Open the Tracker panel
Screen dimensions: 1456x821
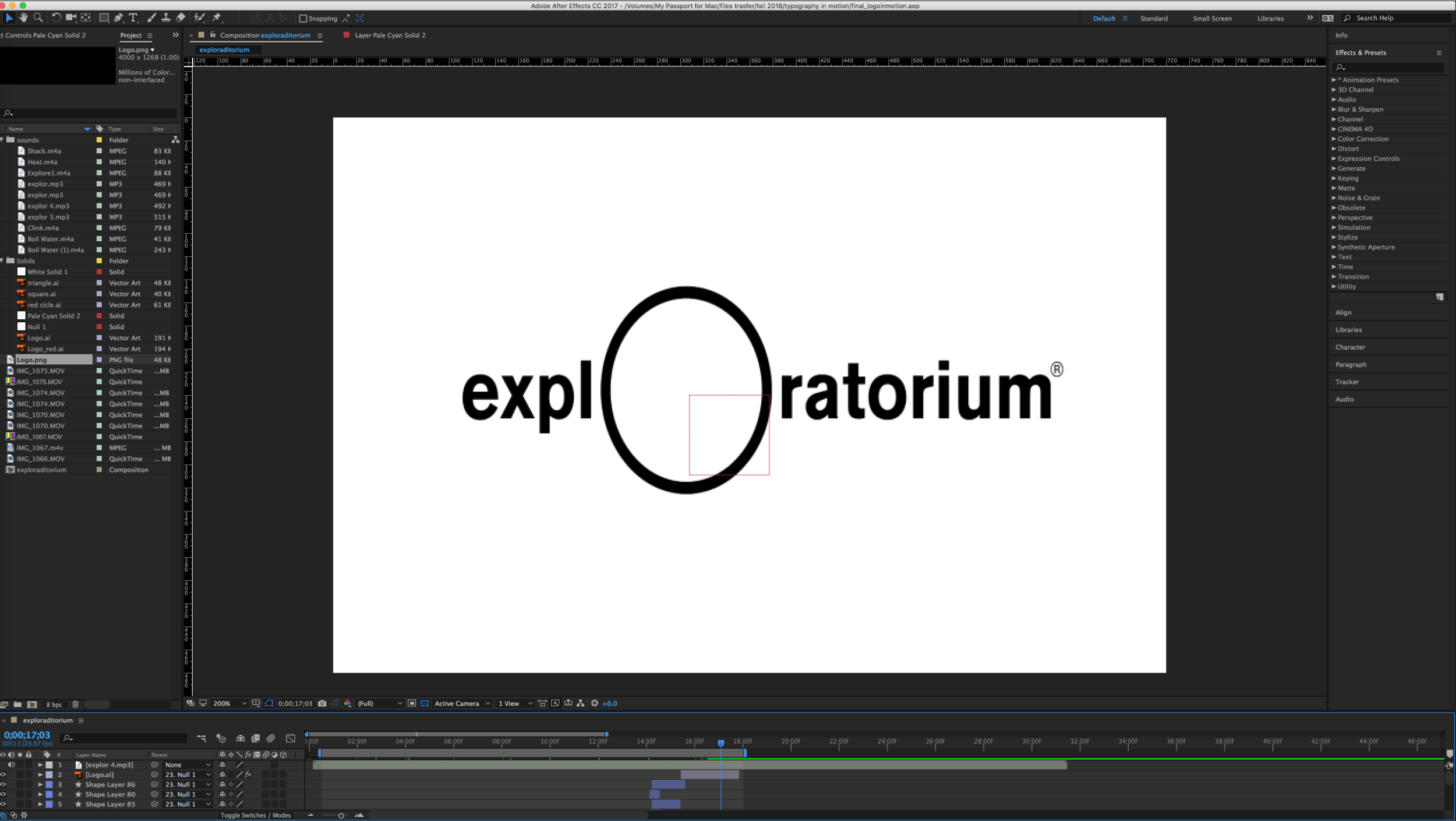coord(1347,382)
